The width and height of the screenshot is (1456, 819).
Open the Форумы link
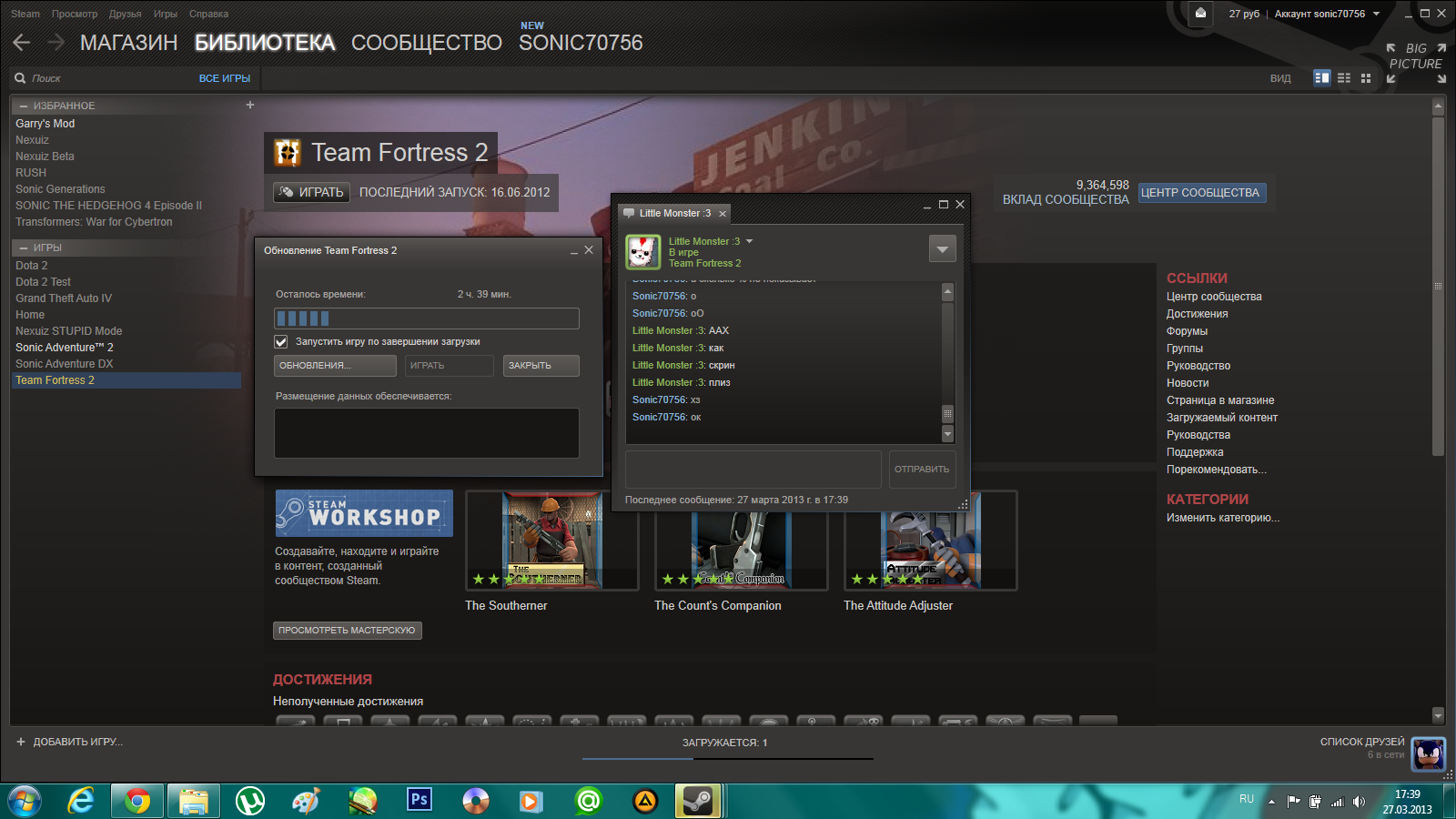tap(1188, 331)
